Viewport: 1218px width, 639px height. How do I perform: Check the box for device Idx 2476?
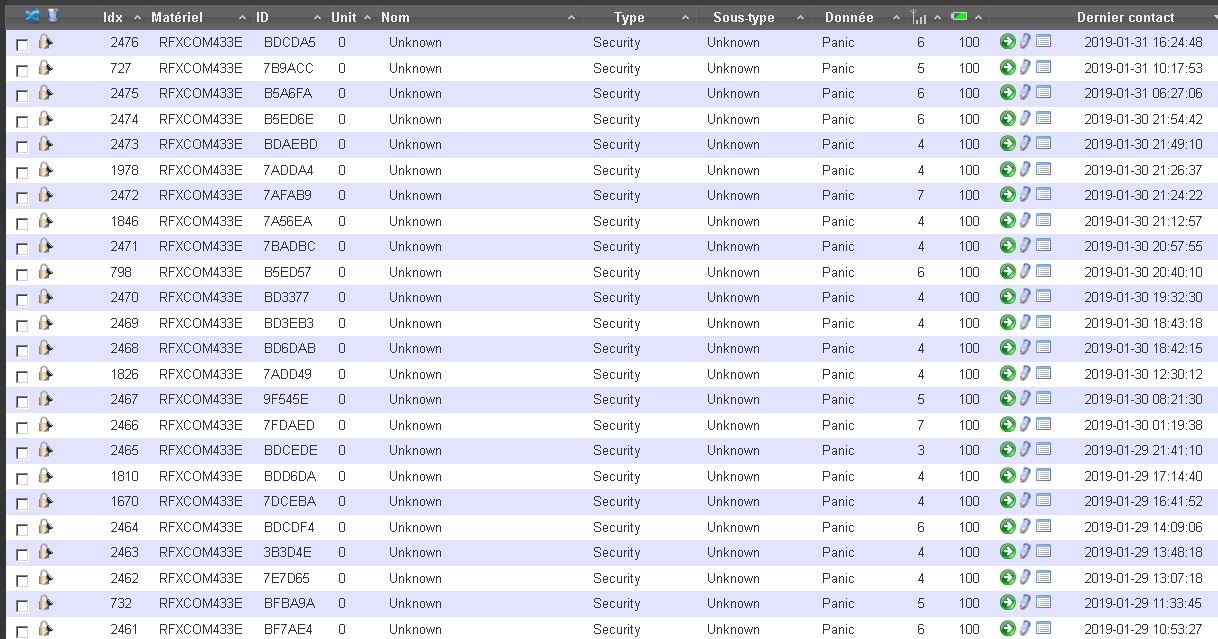(22, 45)
